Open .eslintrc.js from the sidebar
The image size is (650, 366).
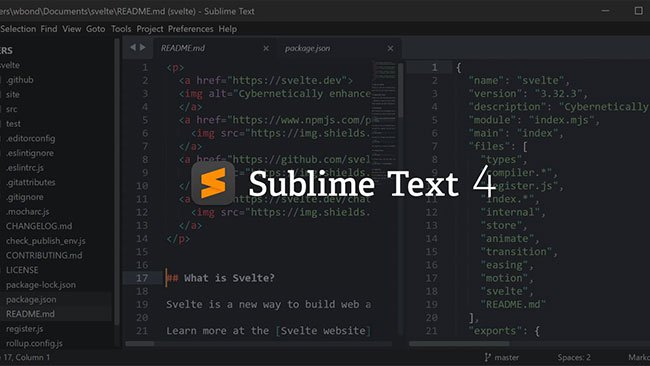point(25,167)
